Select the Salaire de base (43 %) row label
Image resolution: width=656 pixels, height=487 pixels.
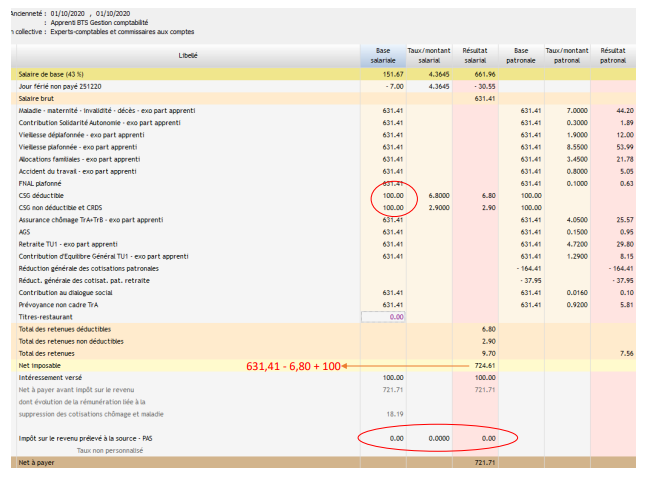51,74
